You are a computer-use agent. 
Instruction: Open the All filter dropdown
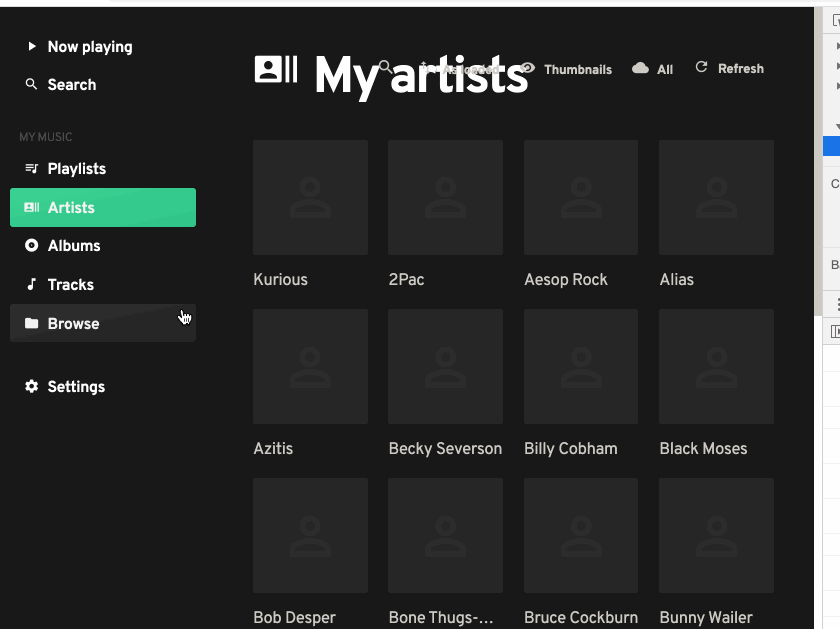coord(666,69)
